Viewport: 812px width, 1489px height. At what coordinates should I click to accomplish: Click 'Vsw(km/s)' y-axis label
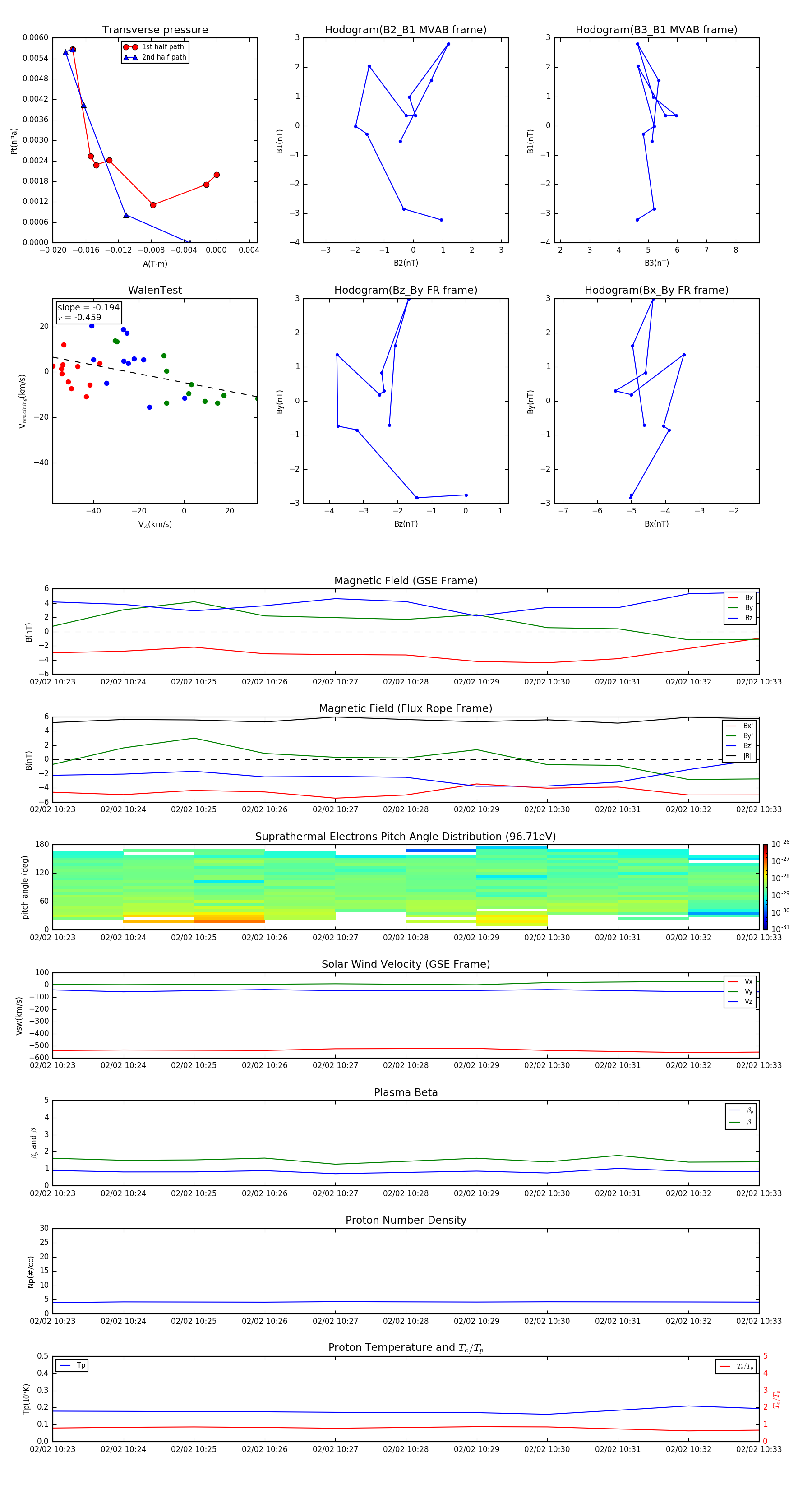pos(18,1015)
